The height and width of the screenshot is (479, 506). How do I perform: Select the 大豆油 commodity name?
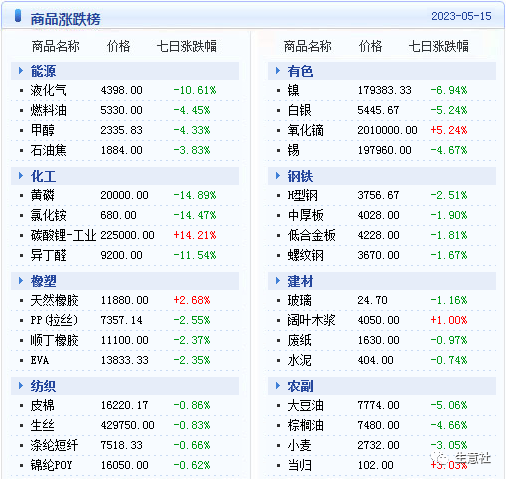[x=305, y=405]
